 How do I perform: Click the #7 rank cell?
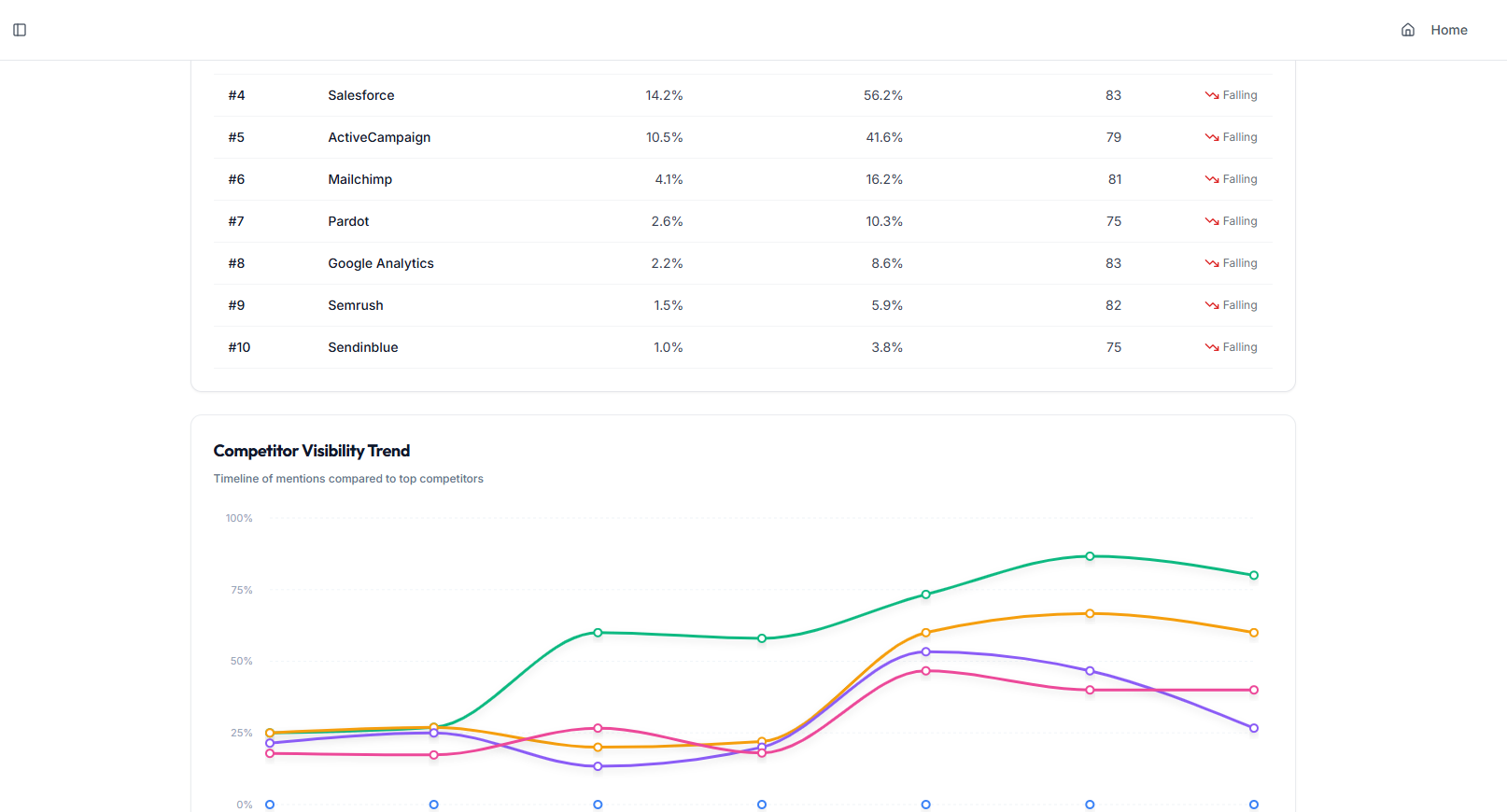coord(236,221)
